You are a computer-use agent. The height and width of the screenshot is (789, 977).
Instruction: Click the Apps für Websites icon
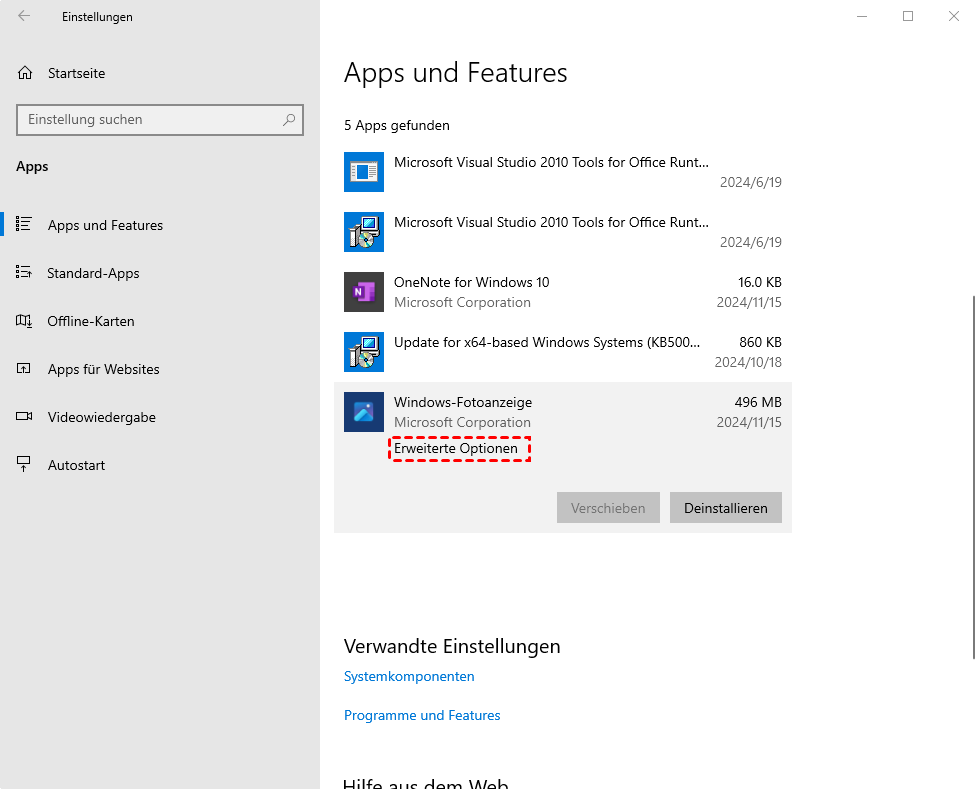point(25,369)
